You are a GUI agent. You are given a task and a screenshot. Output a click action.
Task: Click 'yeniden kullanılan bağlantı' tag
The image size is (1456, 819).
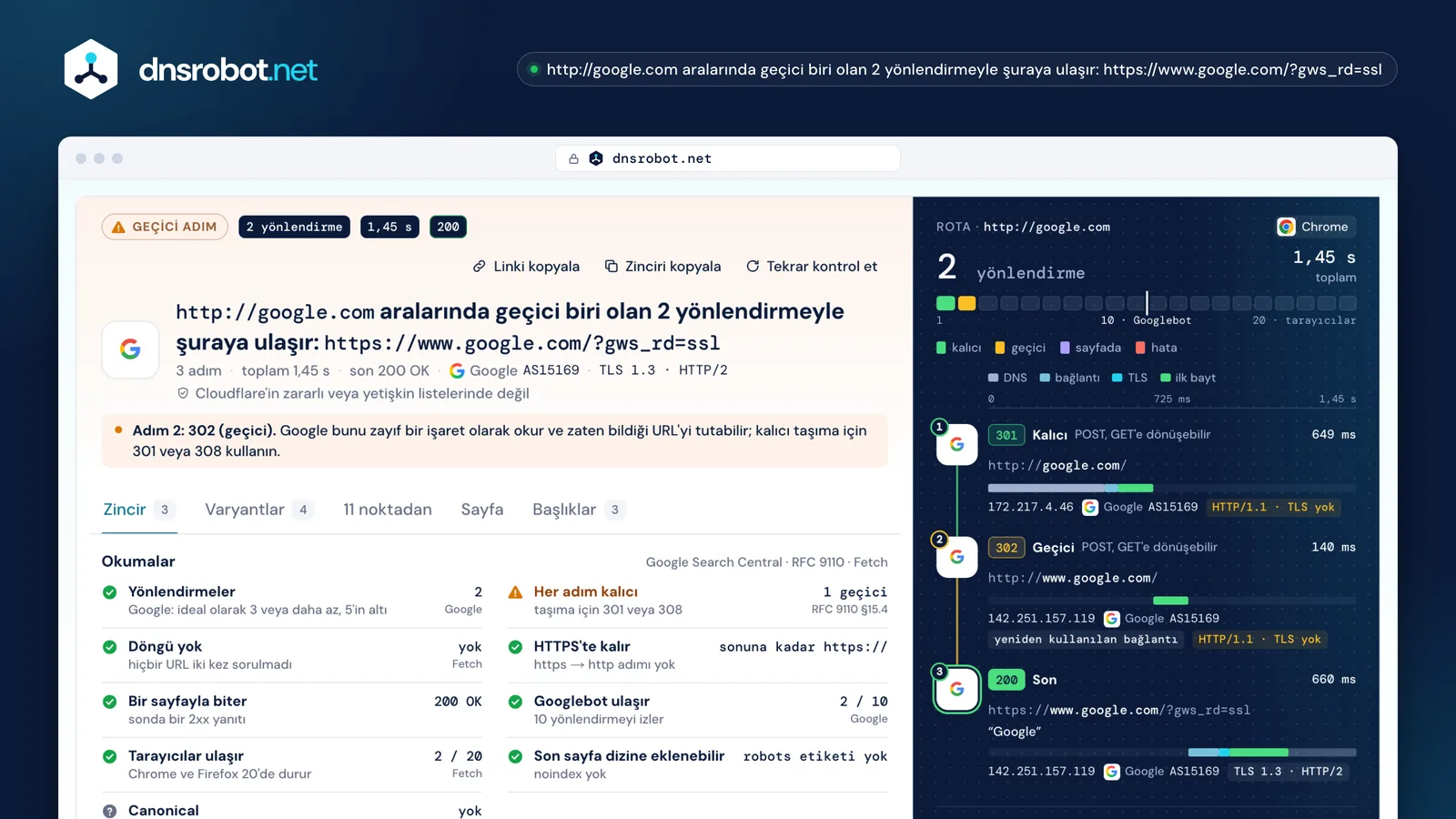[1086, 640]
